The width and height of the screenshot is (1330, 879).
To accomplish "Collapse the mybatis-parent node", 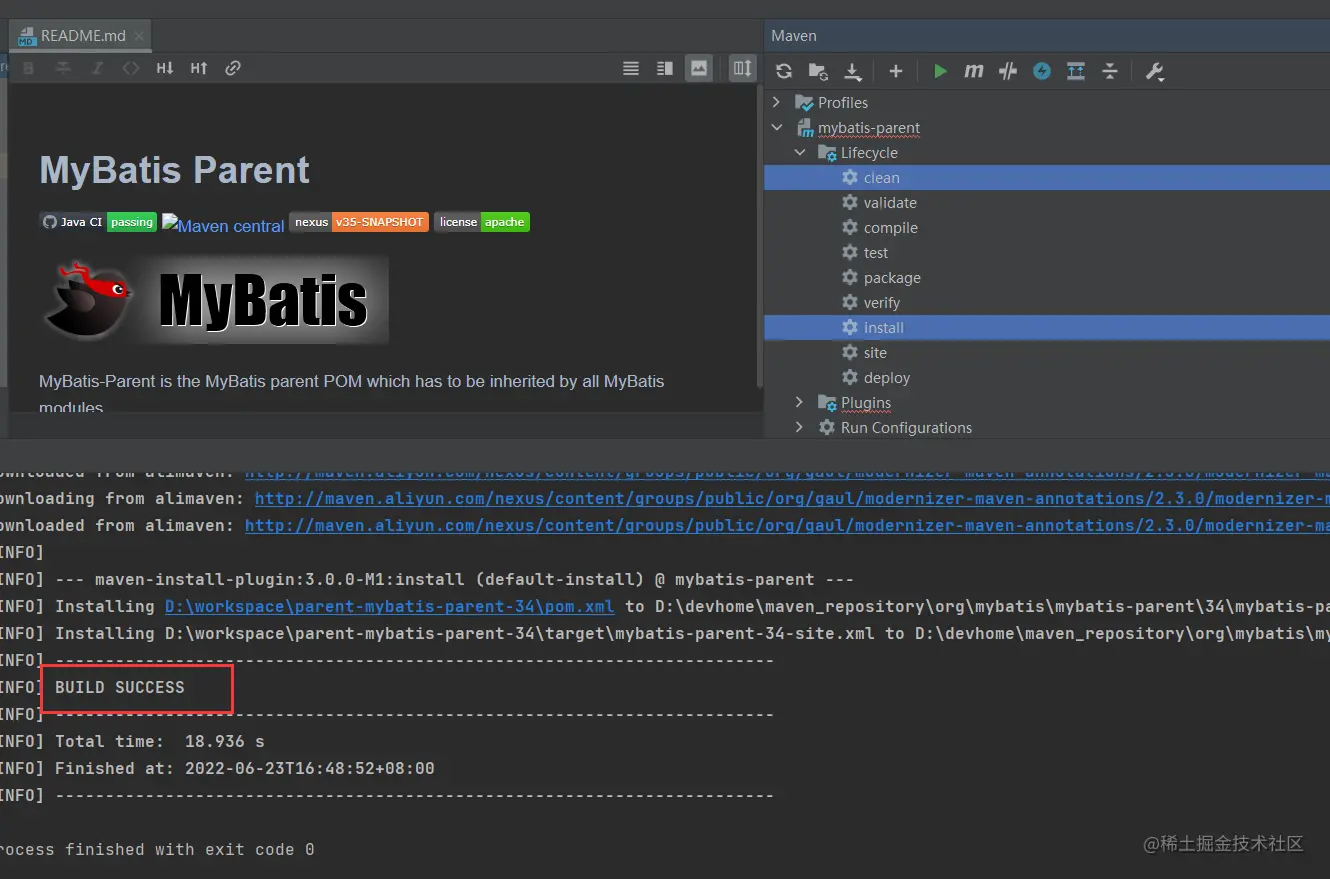I will 777,127.
